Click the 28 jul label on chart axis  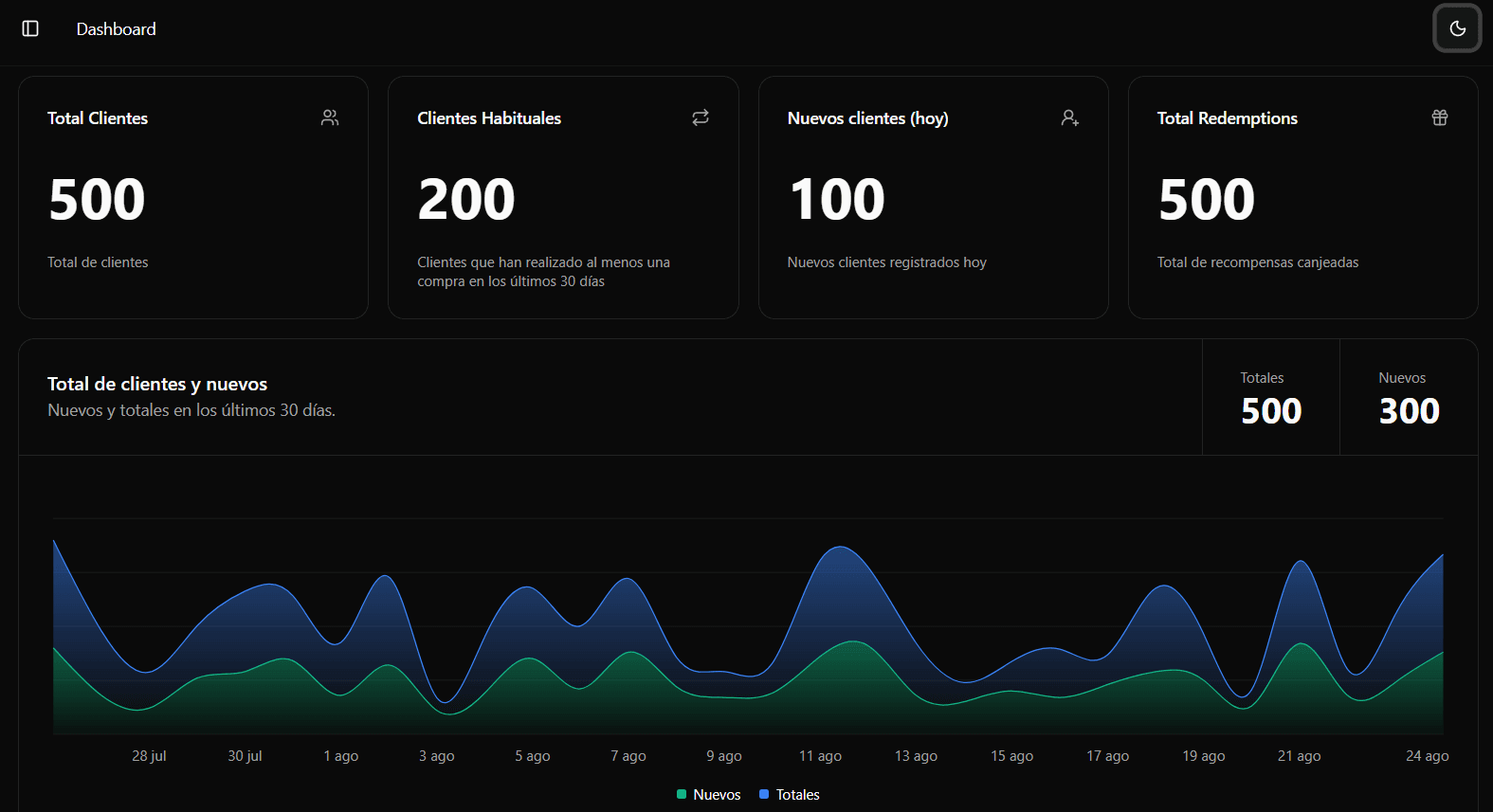[149, 756]
